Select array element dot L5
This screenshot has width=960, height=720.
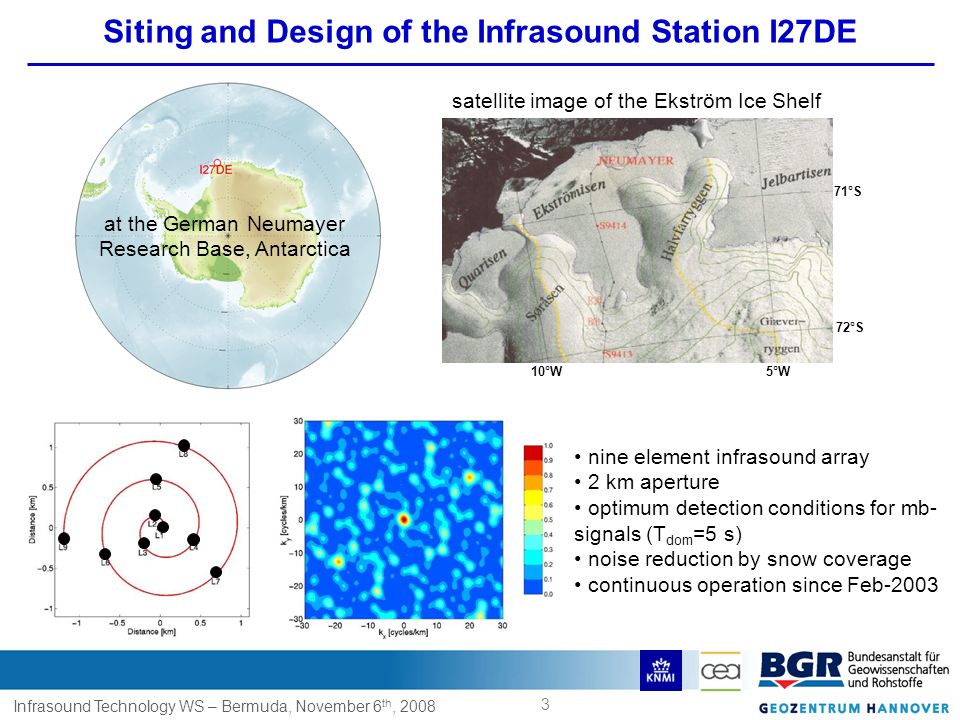156,479
